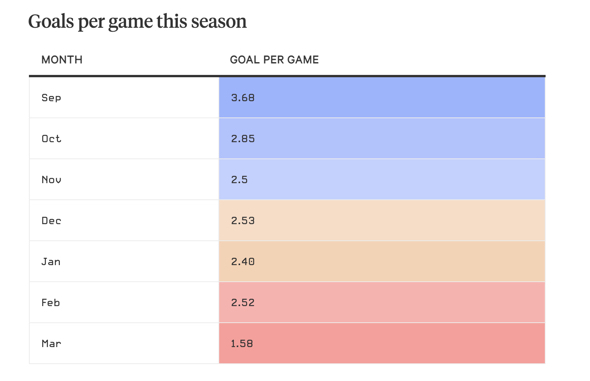Click the GOAL PER GAME column header

[274, 60]
